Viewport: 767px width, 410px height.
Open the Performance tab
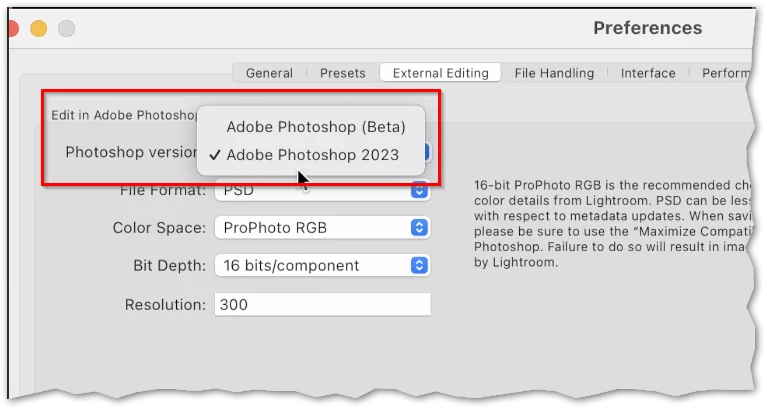pyautogui.click(x=725, y=73)
